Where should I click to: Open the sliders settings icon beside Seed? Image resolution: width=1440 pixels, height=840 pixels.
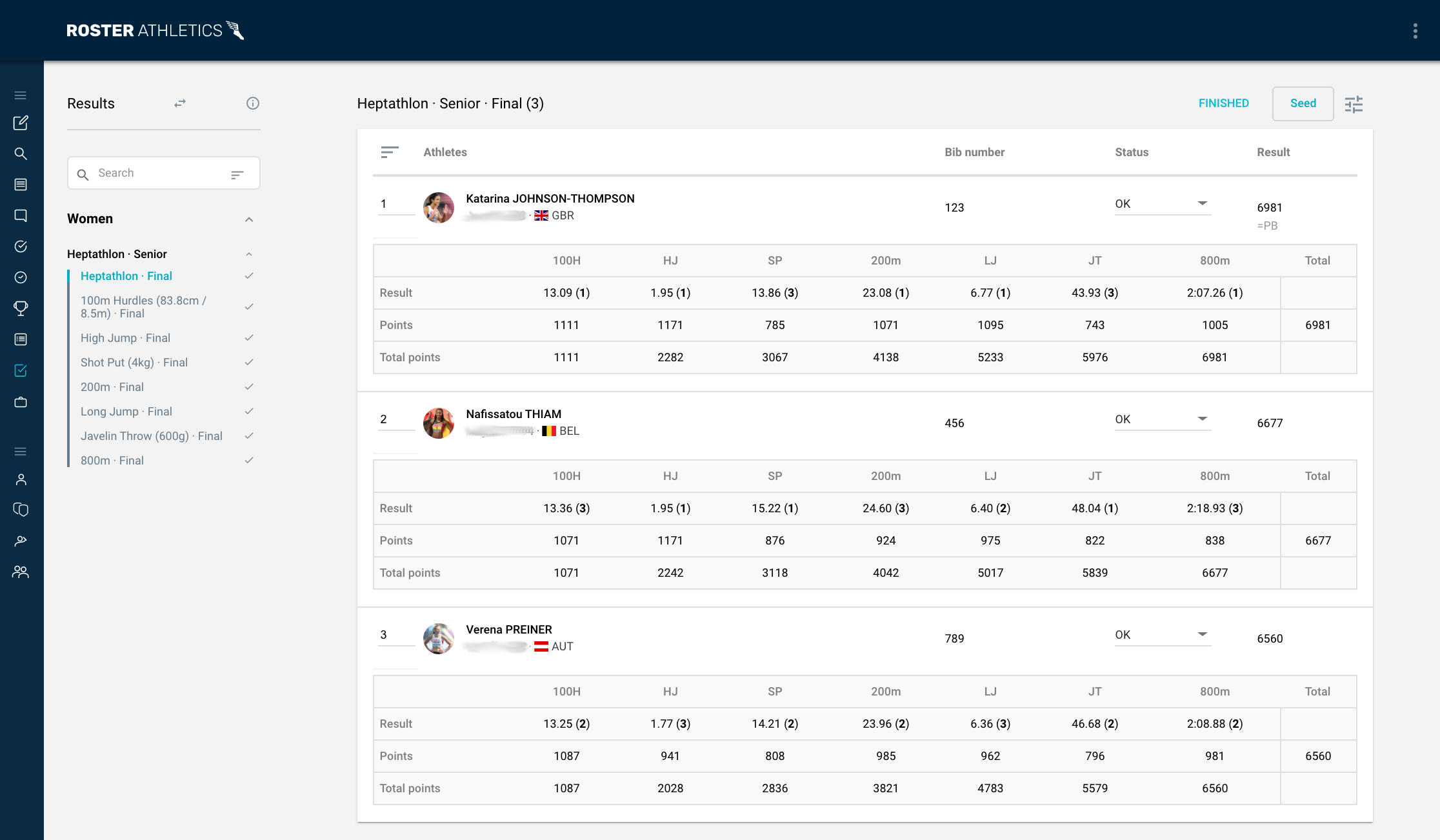[x=1354, y=104]
